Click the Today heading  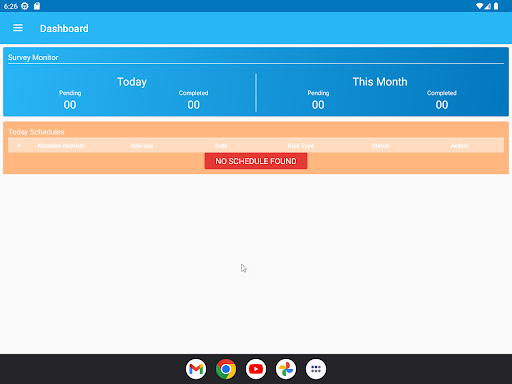(x=132, y=82)
